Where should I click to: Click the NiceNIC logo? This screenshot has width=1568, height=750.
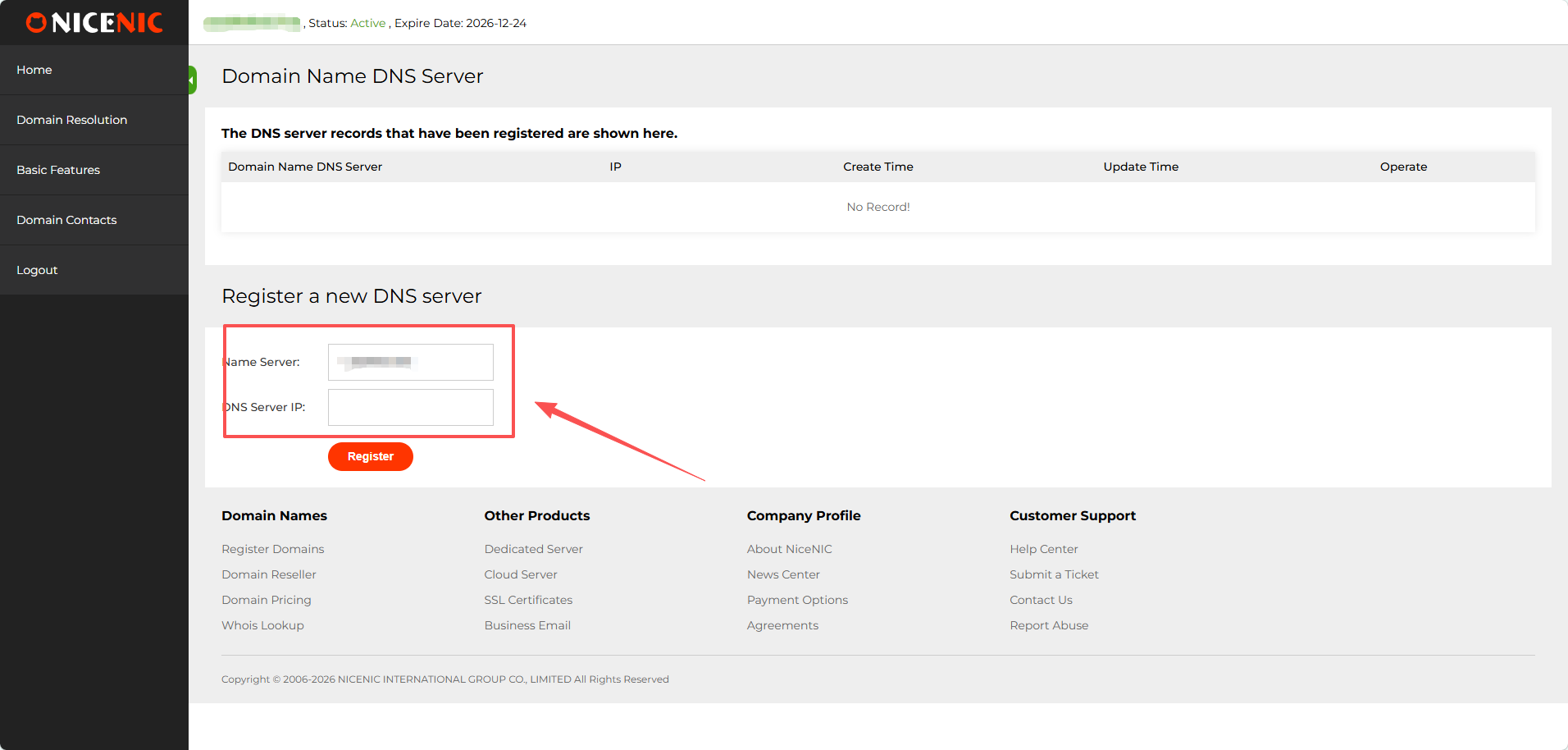click(94, 23)
